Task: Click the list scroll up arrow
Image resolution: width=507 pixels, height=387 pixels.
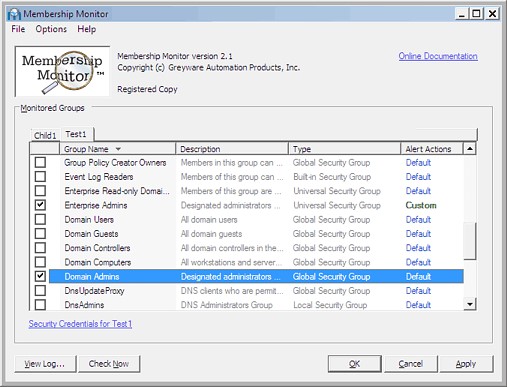Action: tap(470, 149)
